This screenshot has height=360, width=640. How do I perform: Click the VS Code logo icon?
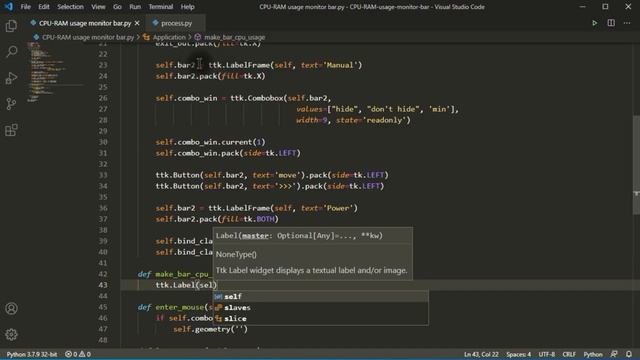(x=9, y=7)
